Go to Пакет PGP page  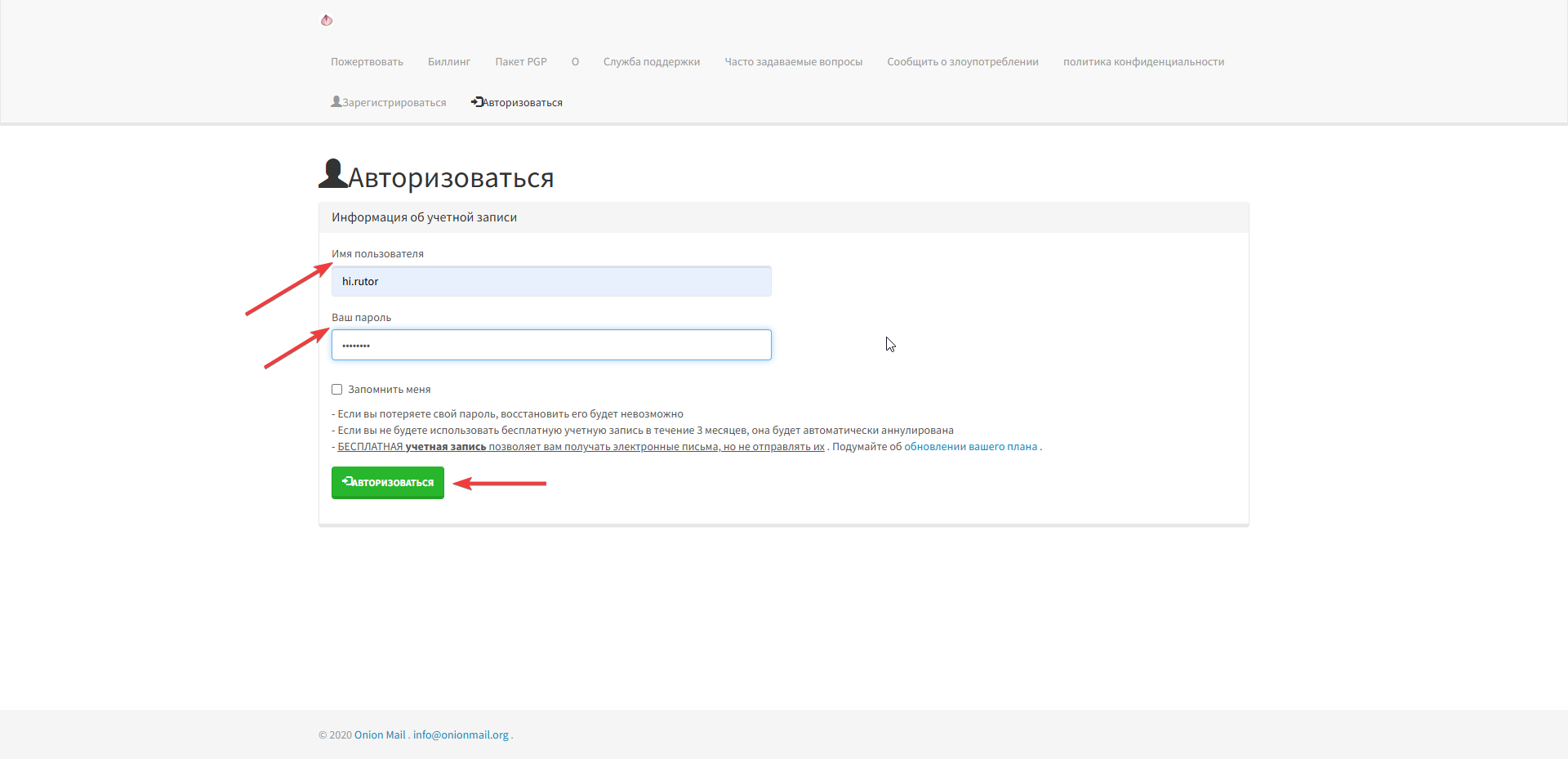coord(520,62)
